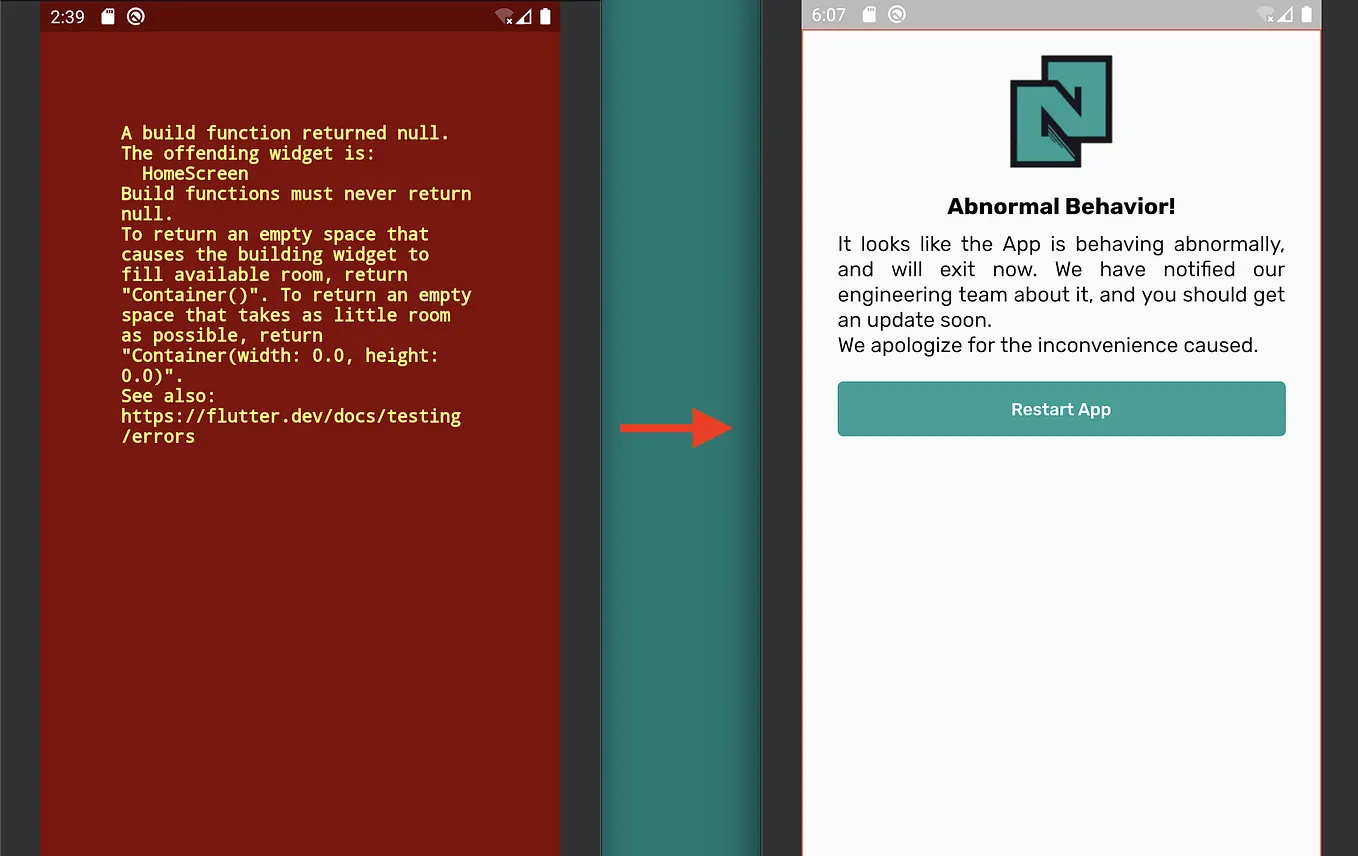Click the HomeScreen widget name in the error text

click(x=194, y=173)
